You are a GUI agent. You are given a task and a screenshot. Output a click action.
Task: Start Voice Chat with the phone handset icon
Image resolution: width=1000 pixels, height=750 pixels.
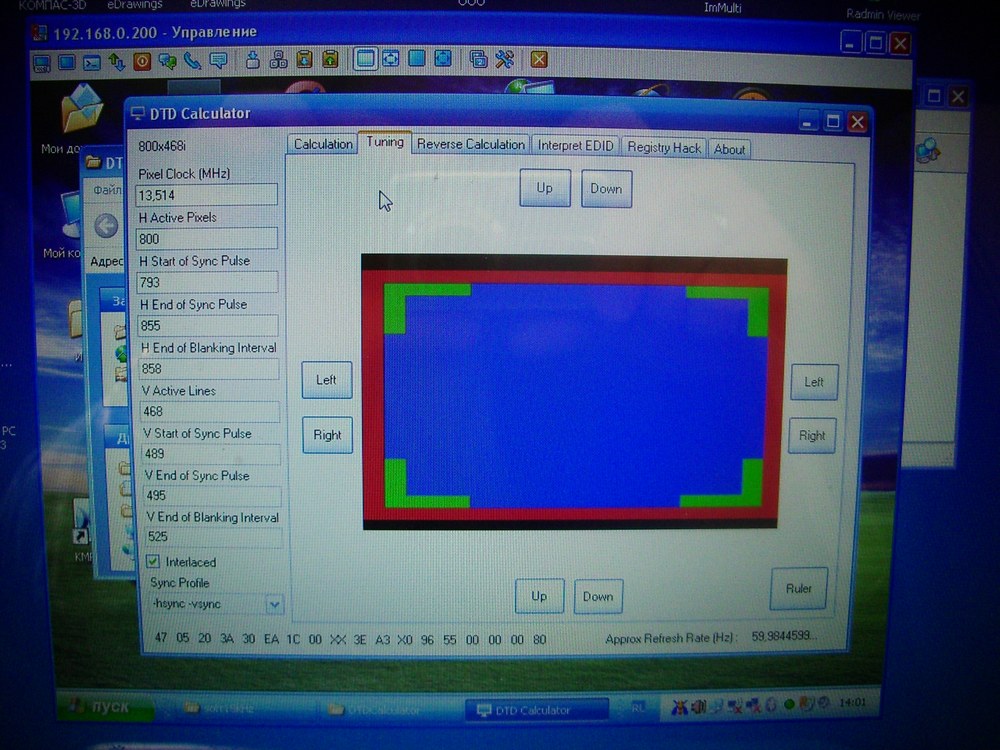(x=192, y=61)
